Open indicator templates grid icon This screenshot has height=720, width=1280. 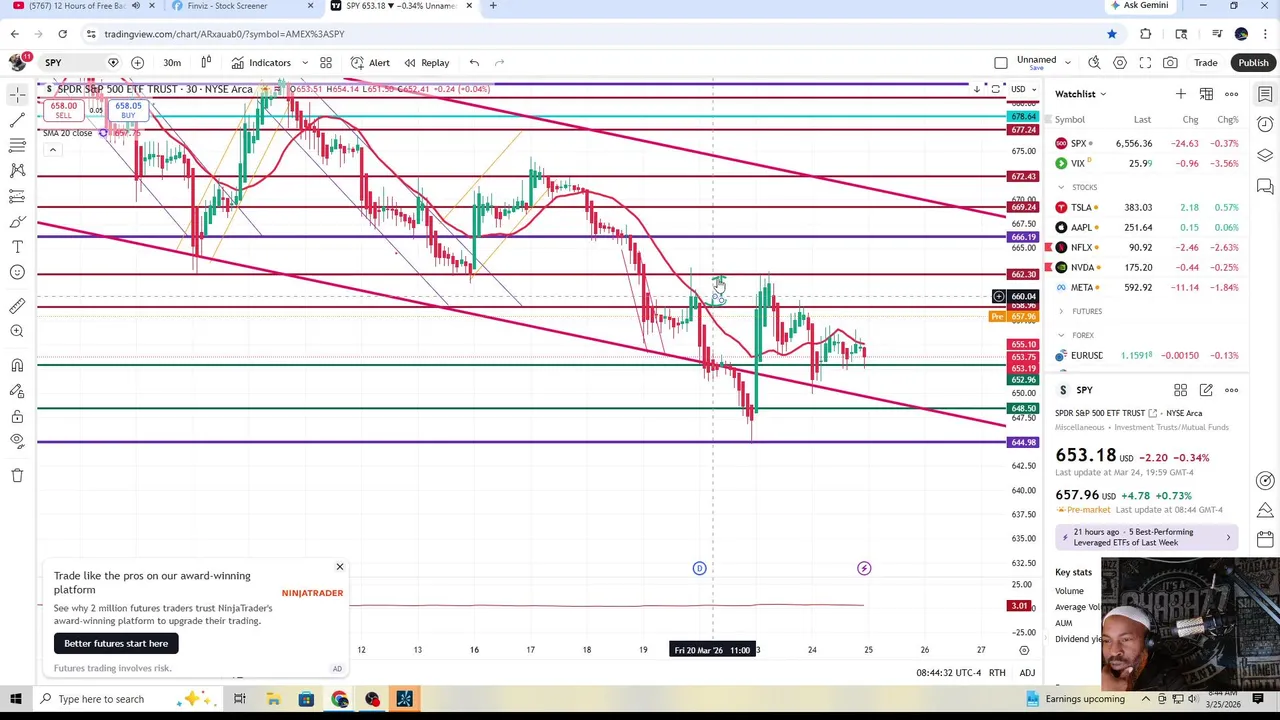pos(326,62)
